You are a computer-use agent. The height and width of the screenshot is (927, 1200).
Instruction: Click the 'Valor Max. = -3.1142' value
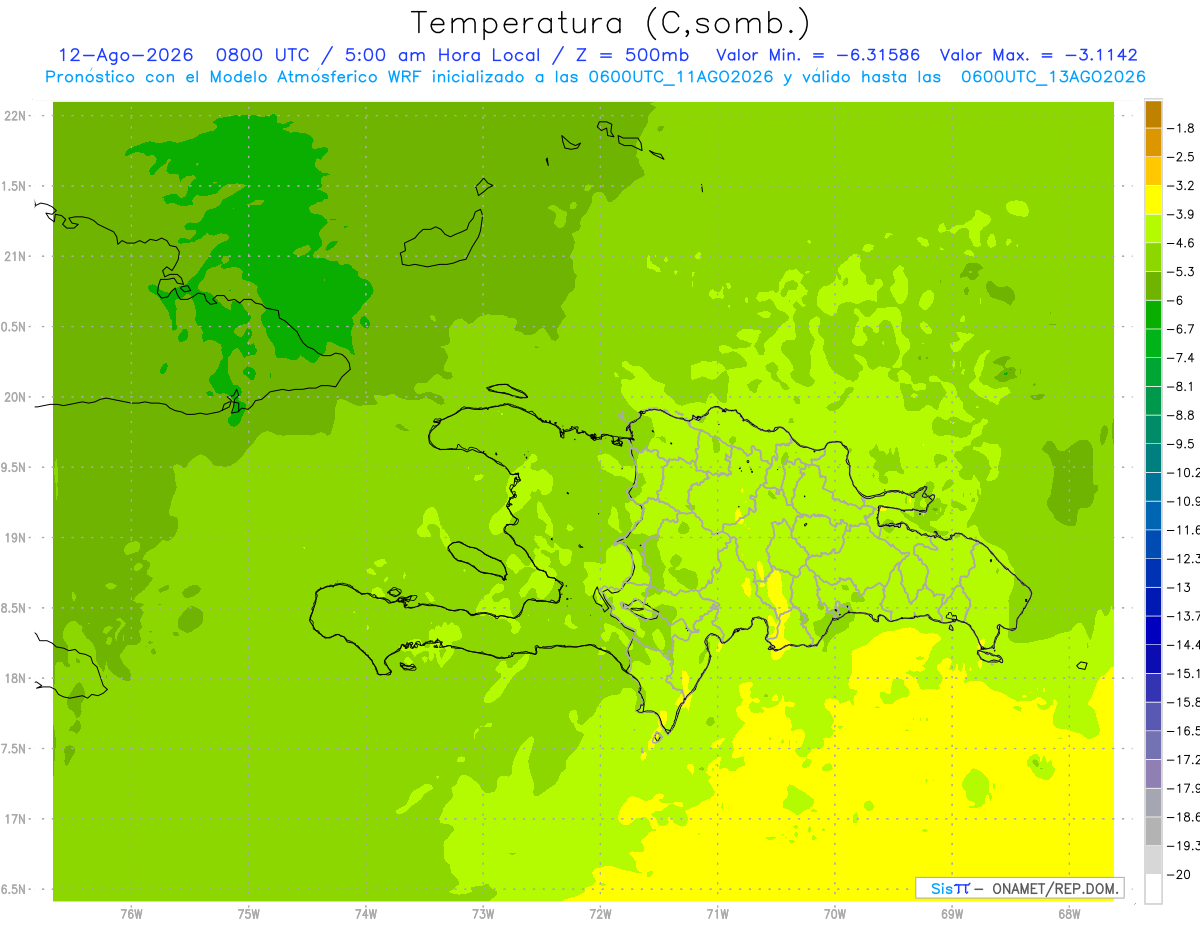(x=1039, y=55)
